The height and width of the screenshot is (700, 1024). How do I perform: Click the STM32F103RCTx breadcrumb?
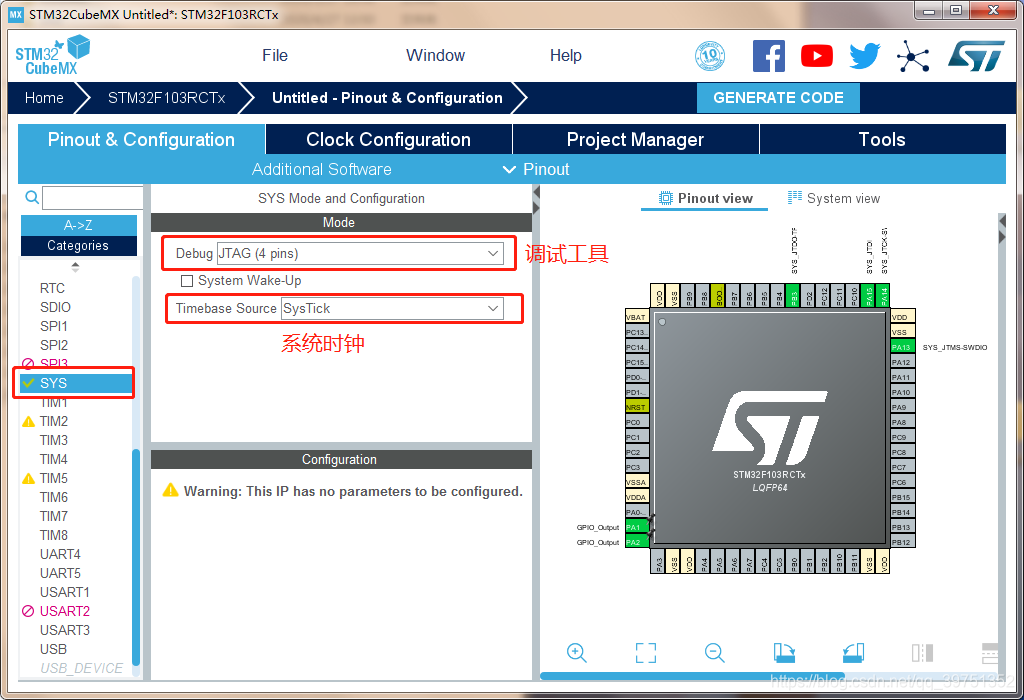pyautogui.click(x=167, y=98)
